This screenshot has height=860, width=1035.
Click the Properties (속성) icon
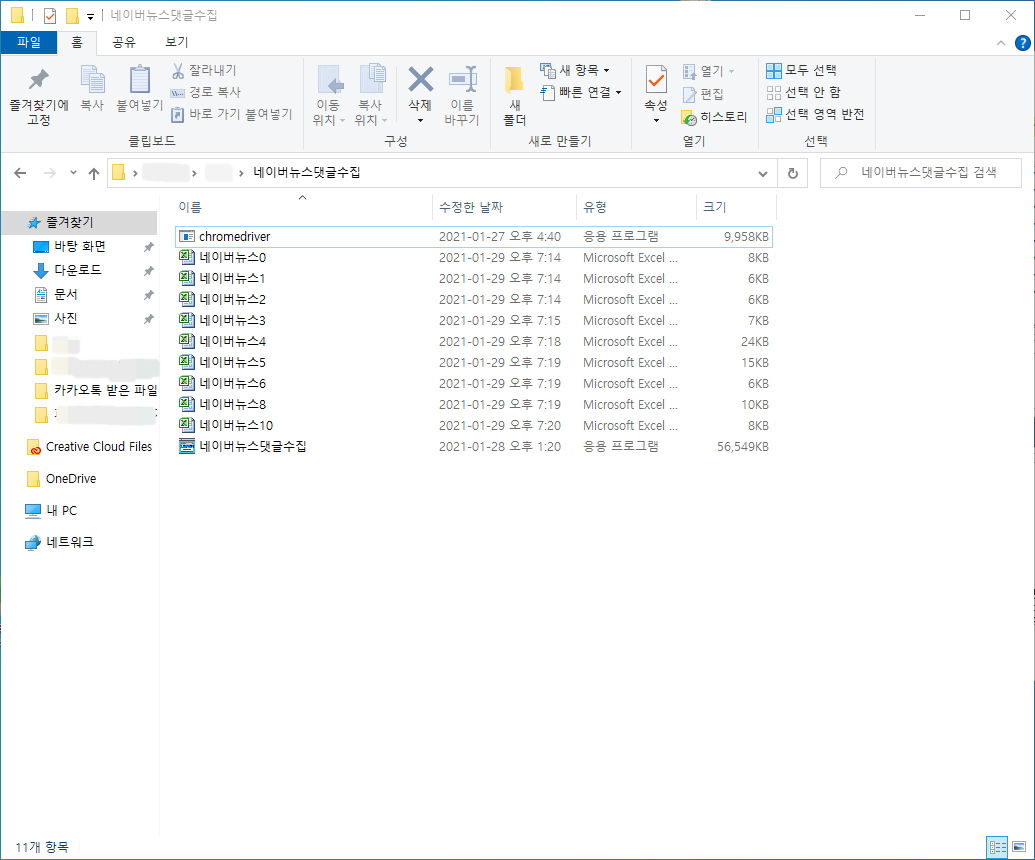tap(655, 80)
